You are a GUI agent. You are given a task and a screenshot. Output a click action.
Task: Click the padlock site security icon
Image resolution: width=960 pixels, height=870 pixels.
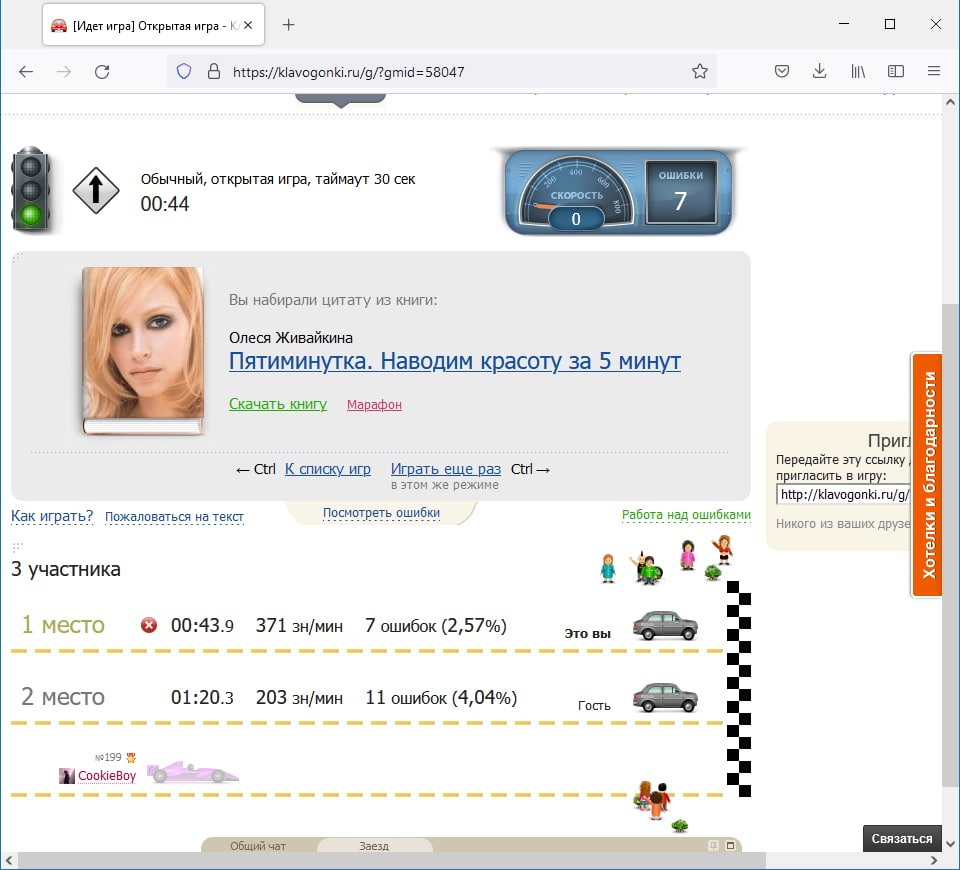(x=214, y=72)
